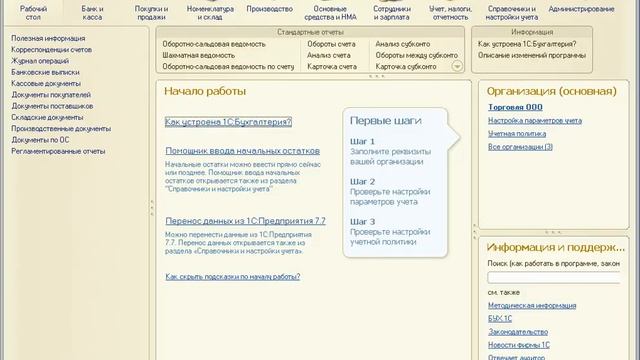Open Банковские выписки
Screen dimensions: 640x360
45,72
